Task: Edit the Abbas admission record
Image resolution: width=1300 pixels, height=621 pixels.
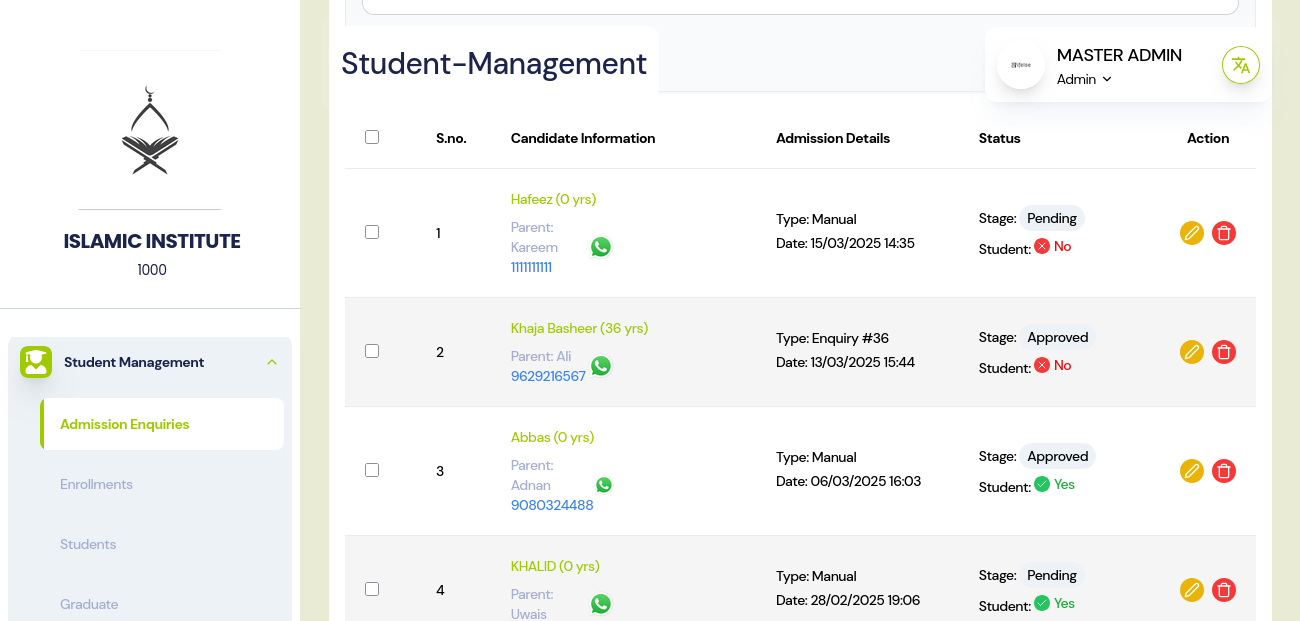Action: pyautogui.click(x=1191, y=471)
